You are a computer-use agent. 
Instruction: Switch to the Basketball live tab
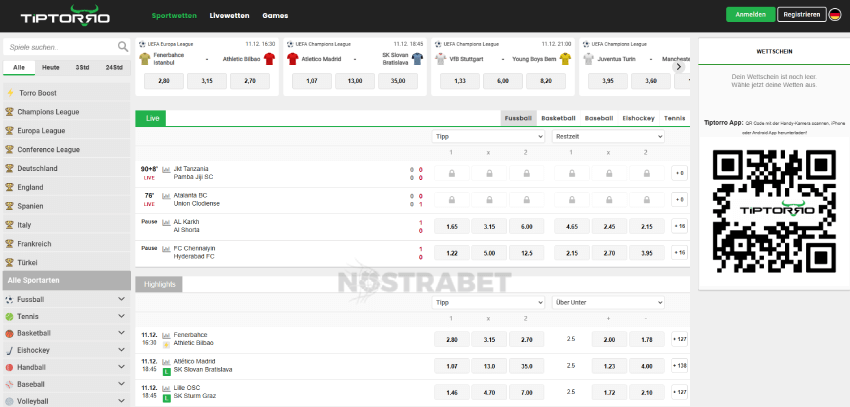point(558,118)
